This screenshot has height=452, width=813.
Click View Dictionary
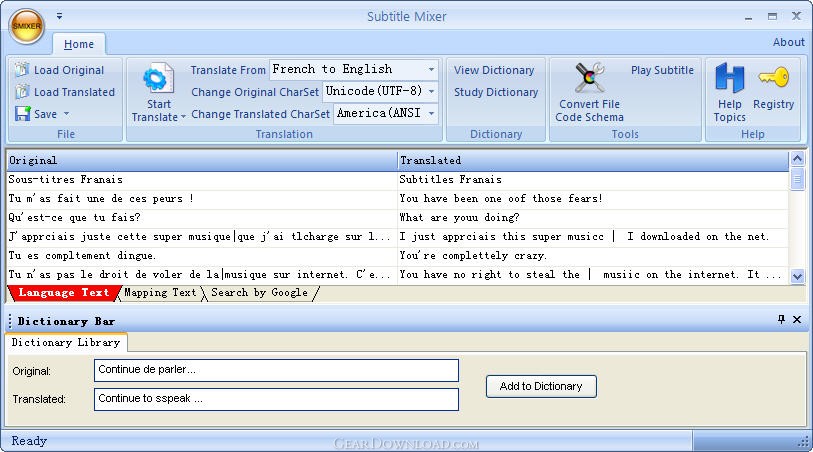pos(494,70)
